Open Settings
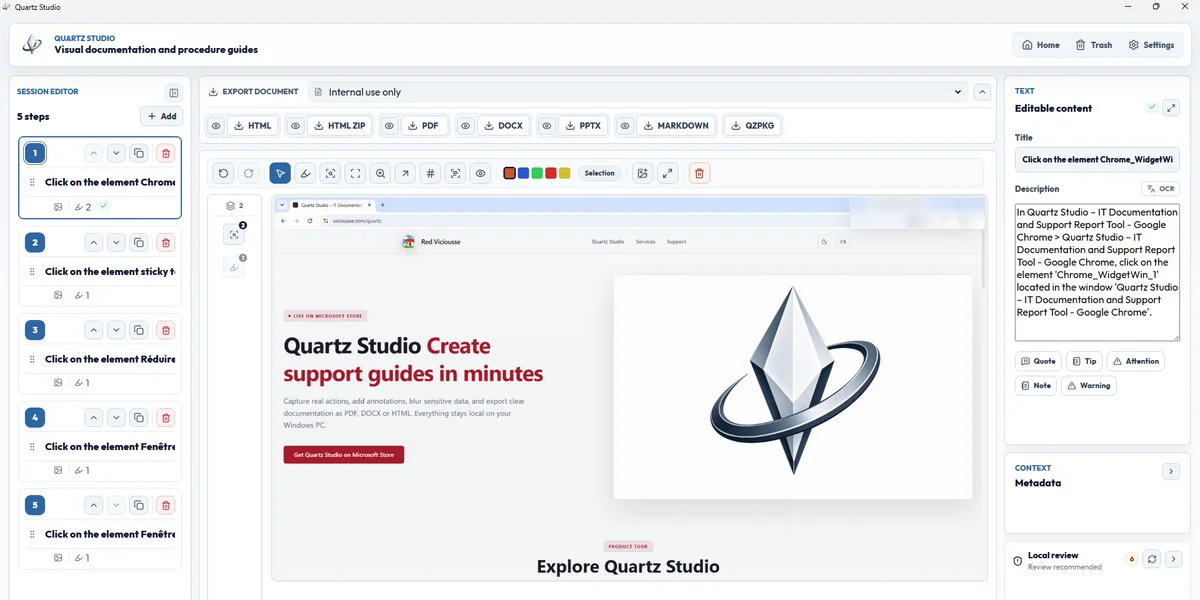The image size is (1200, 600). [1151, 45]
